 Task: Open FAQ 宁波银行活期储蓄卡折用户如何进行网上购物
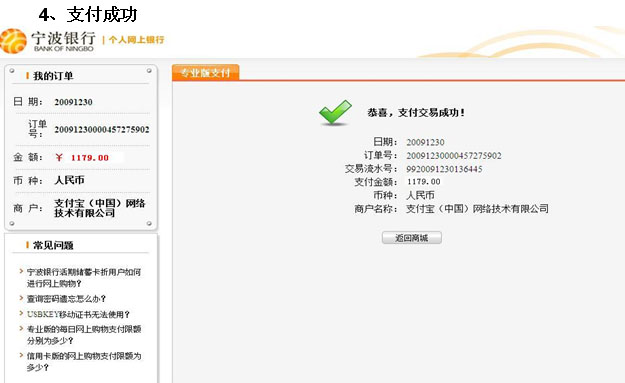84,278
